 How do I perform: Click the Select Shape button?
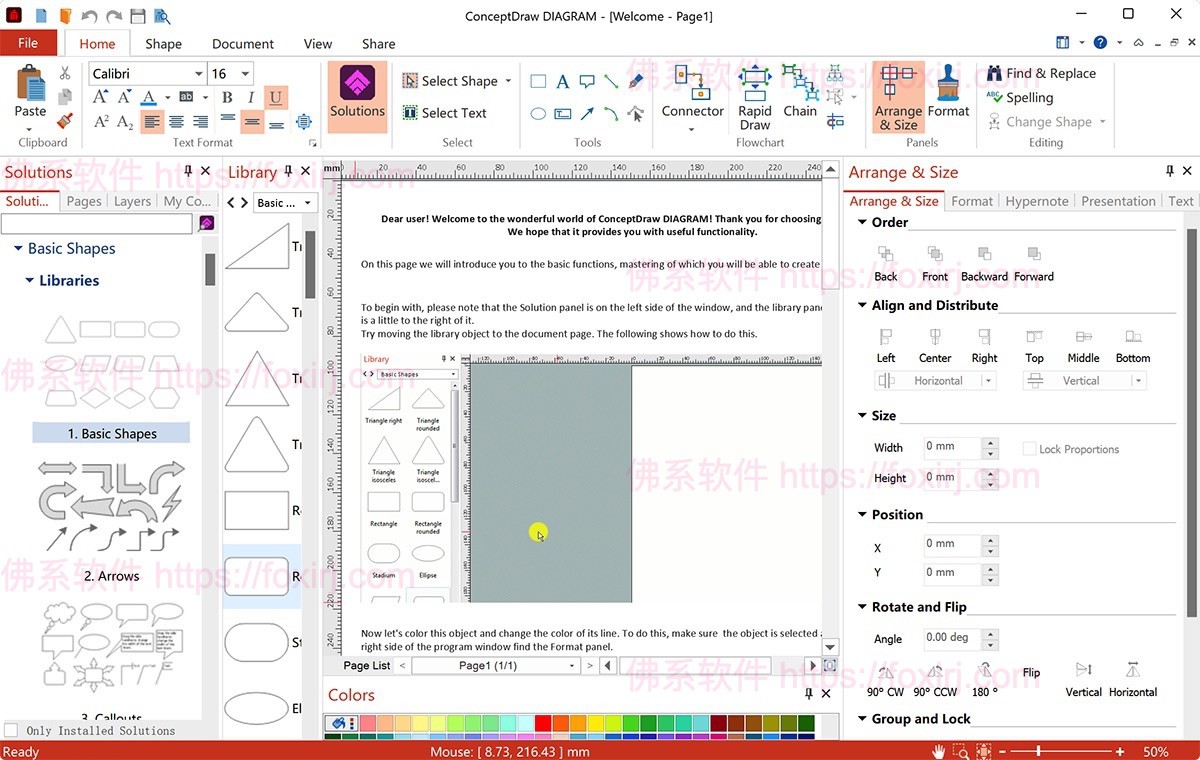point(455,80)
